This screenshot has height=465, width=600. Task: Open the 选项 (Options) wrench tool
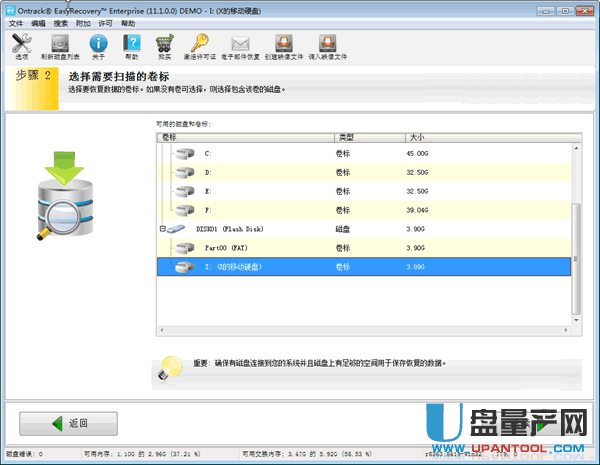click(x=22, y=45)
